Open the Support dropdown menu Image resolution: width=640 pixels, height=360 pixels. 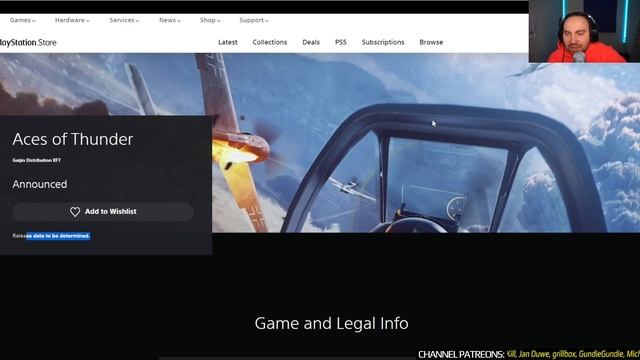click(253, 20)
